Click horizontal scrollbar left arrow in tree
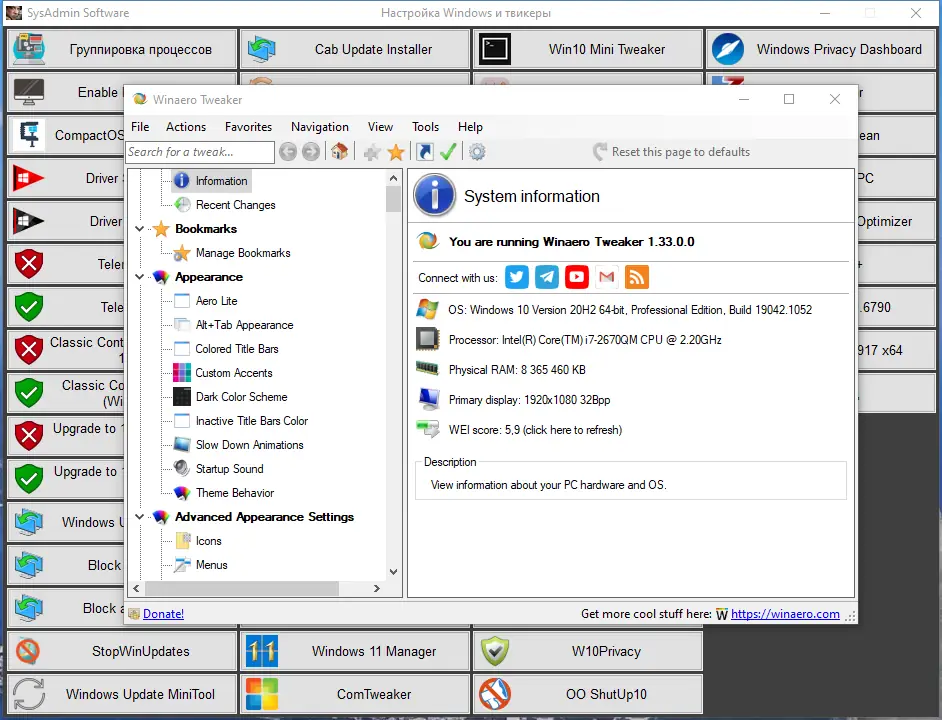Screen dimensions: 942x720 [136, 588]
